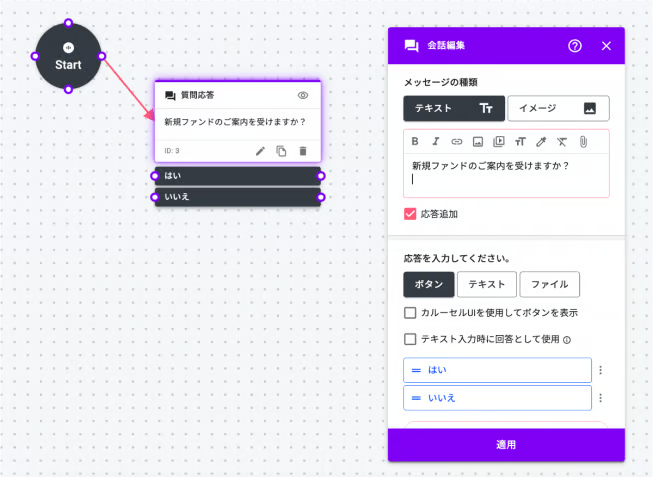653x477 pixels.
Task: Switch the message type to イメージ
Action: (x=557, y=108)
